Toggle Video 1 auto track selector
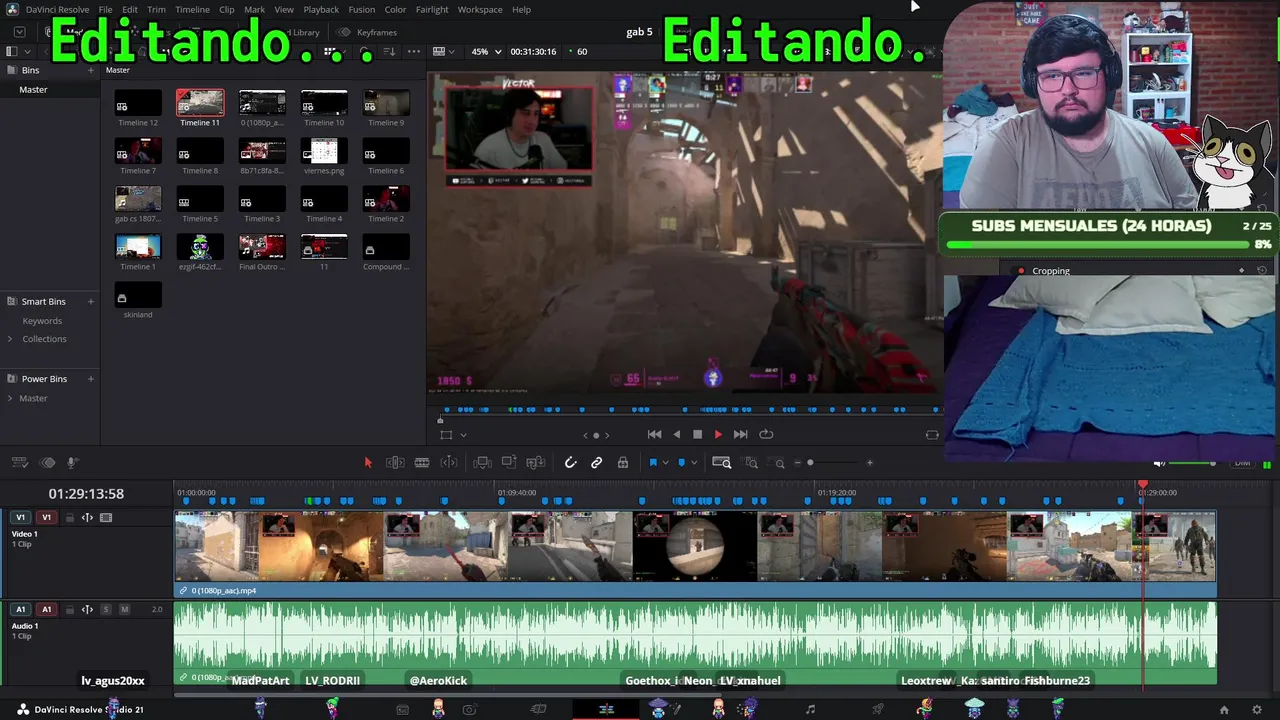This screenshot has height=720, width=1280. coord(87,518)
